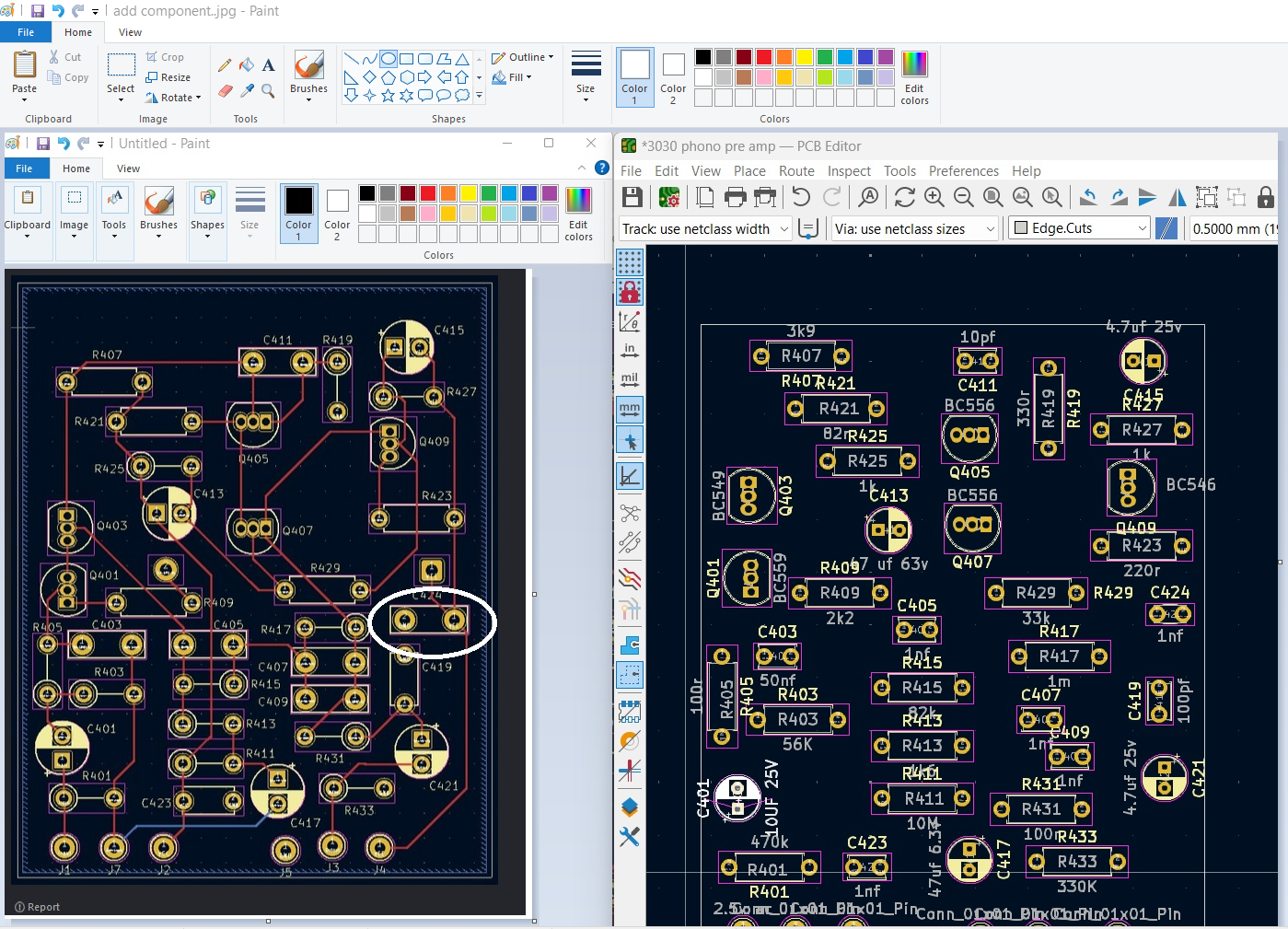1288x929 pixels.
Task: Toggle polar coordinates in PCB Editor sidebar
Action: [x=630, y=321]
